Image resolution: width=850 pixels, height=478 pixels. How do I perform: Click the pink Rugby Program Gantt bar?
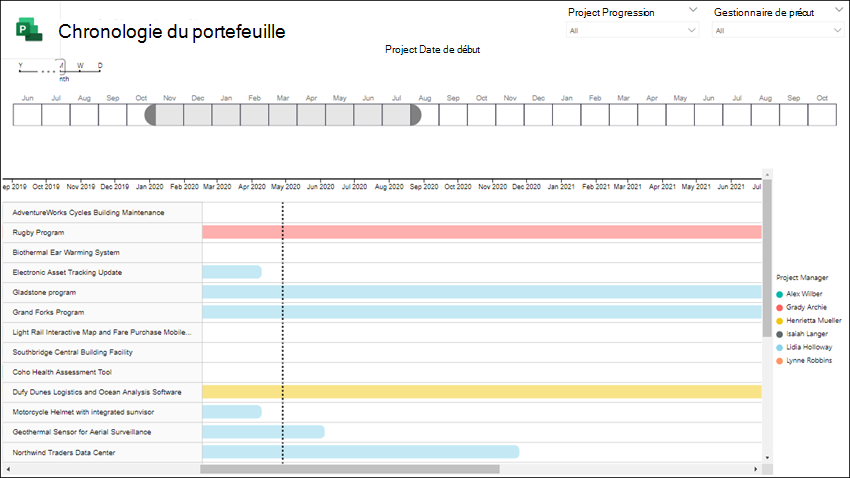coord(482,232)
